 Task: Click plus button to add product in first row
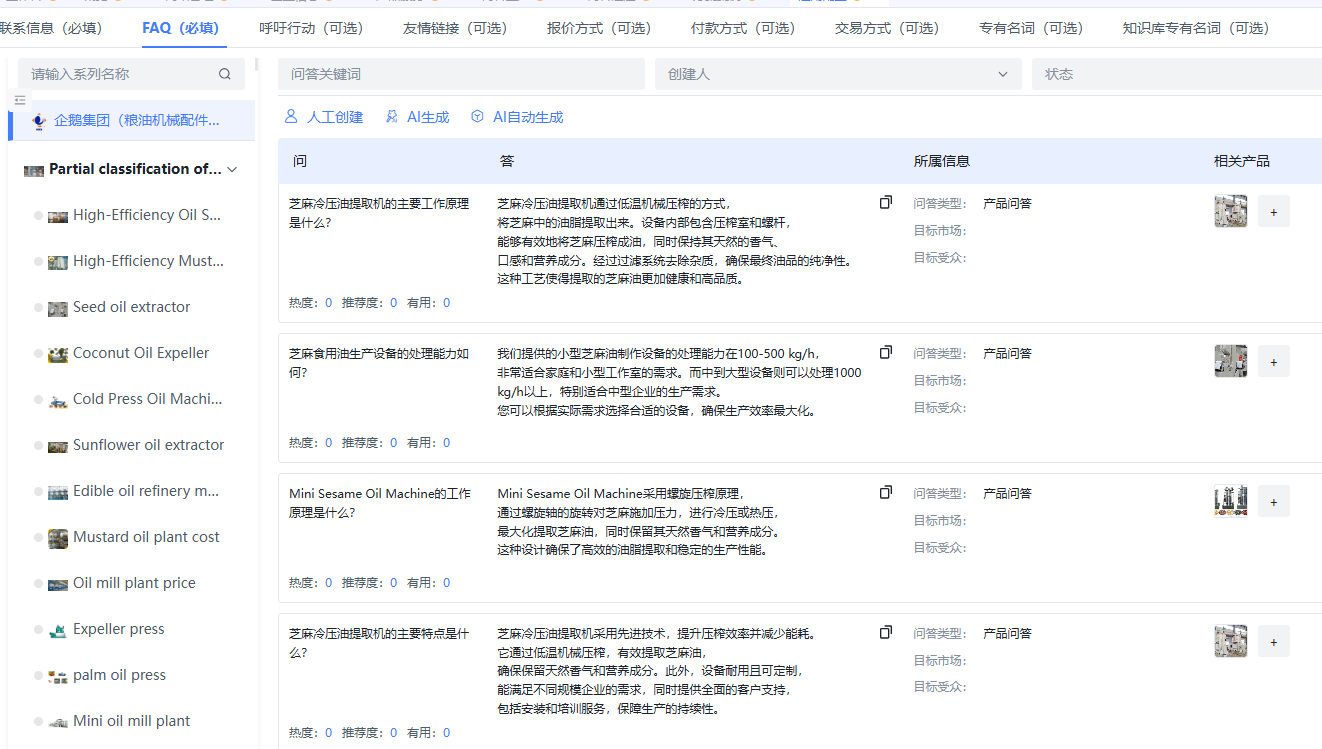pyautogui.click(x=1273, y=212)
